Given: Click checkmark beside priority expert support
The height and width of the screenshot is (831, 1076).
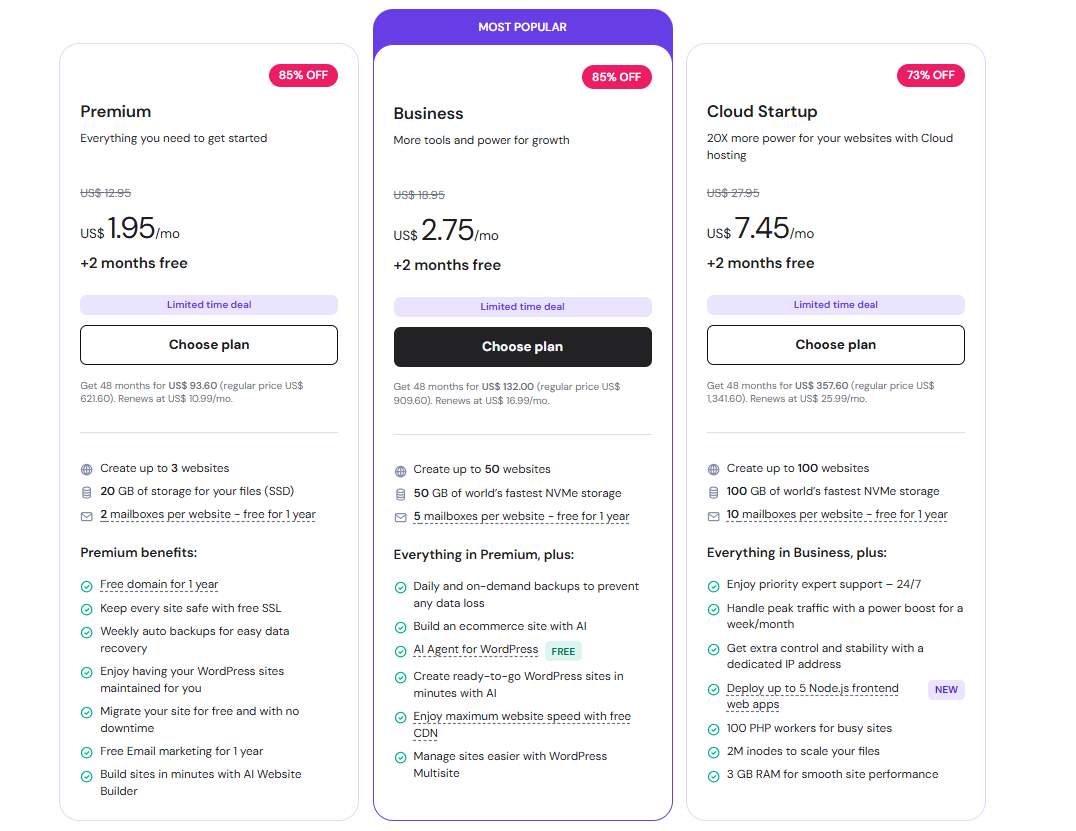Looking at the screenshot, I should click(x=713, y=585).
